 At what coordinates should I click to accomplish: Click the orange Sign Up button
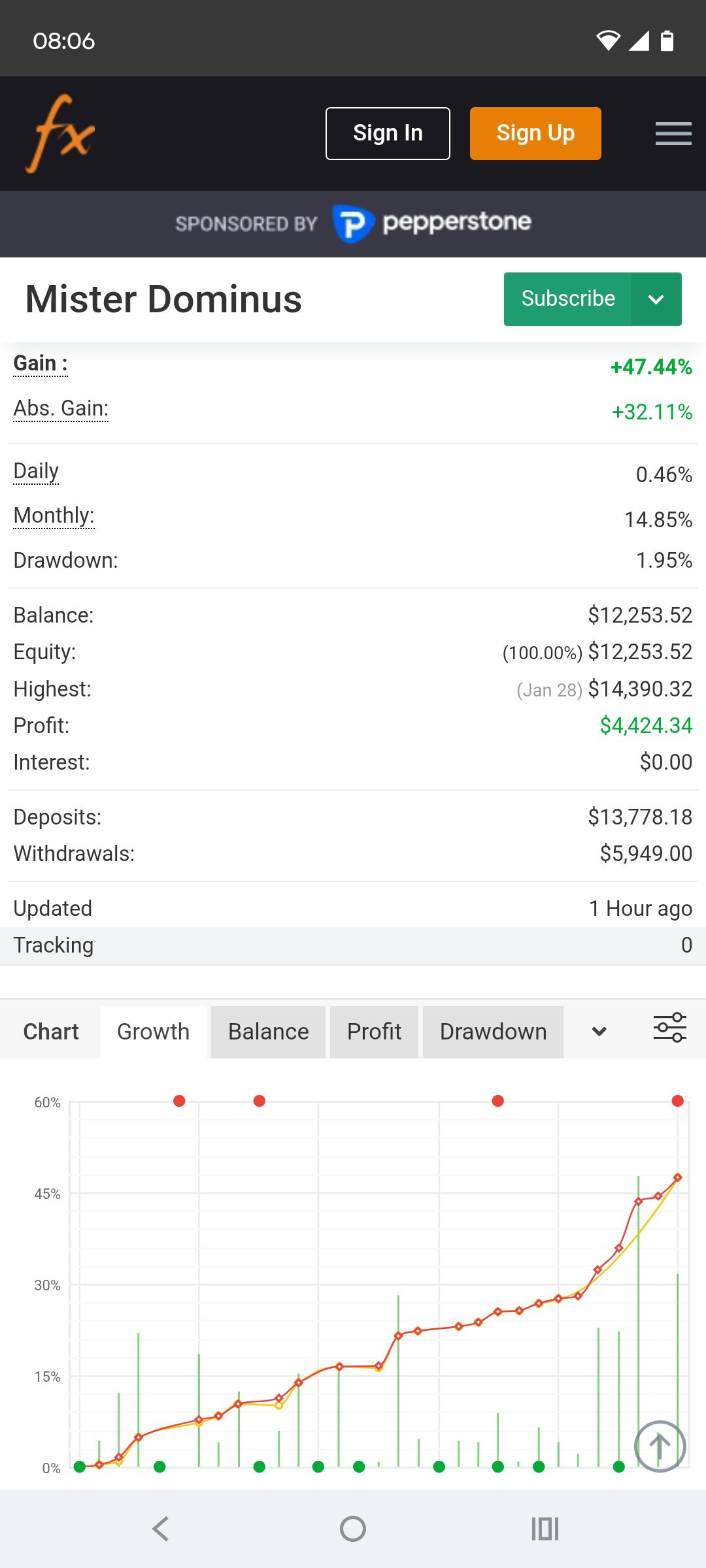pos(535,133)
